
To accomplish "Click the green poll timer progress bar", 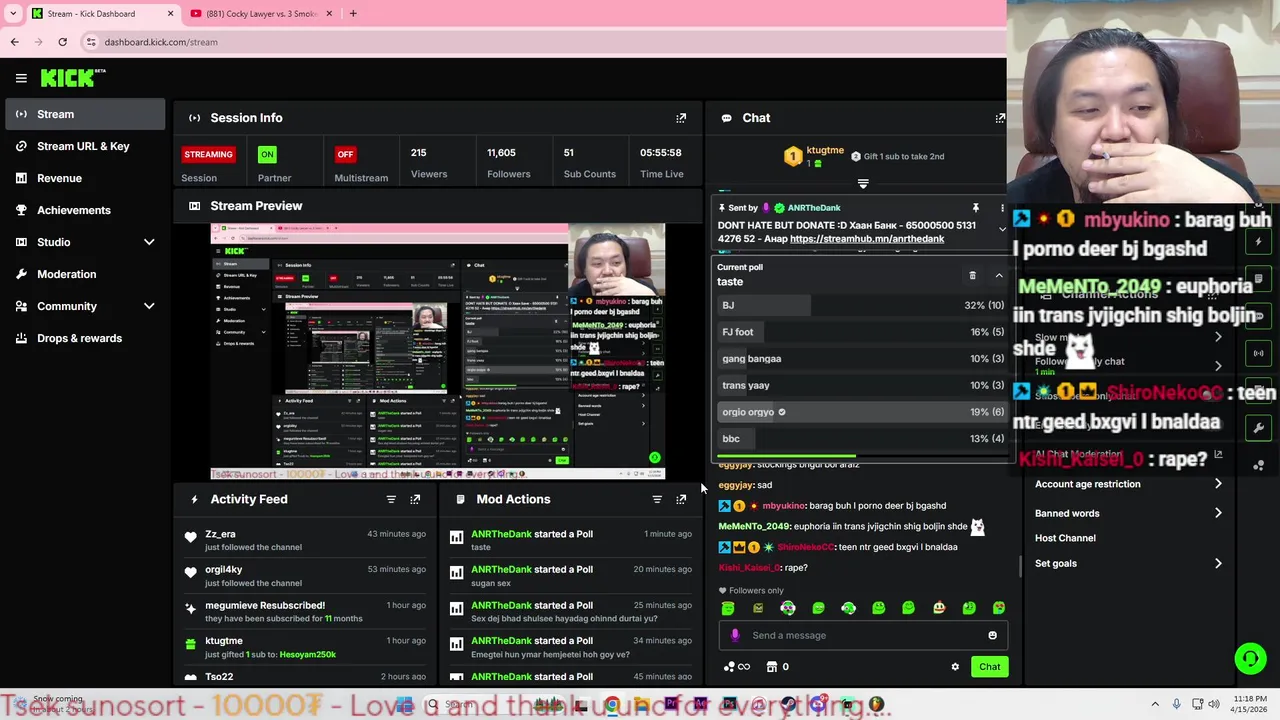I will coord(787,456).
